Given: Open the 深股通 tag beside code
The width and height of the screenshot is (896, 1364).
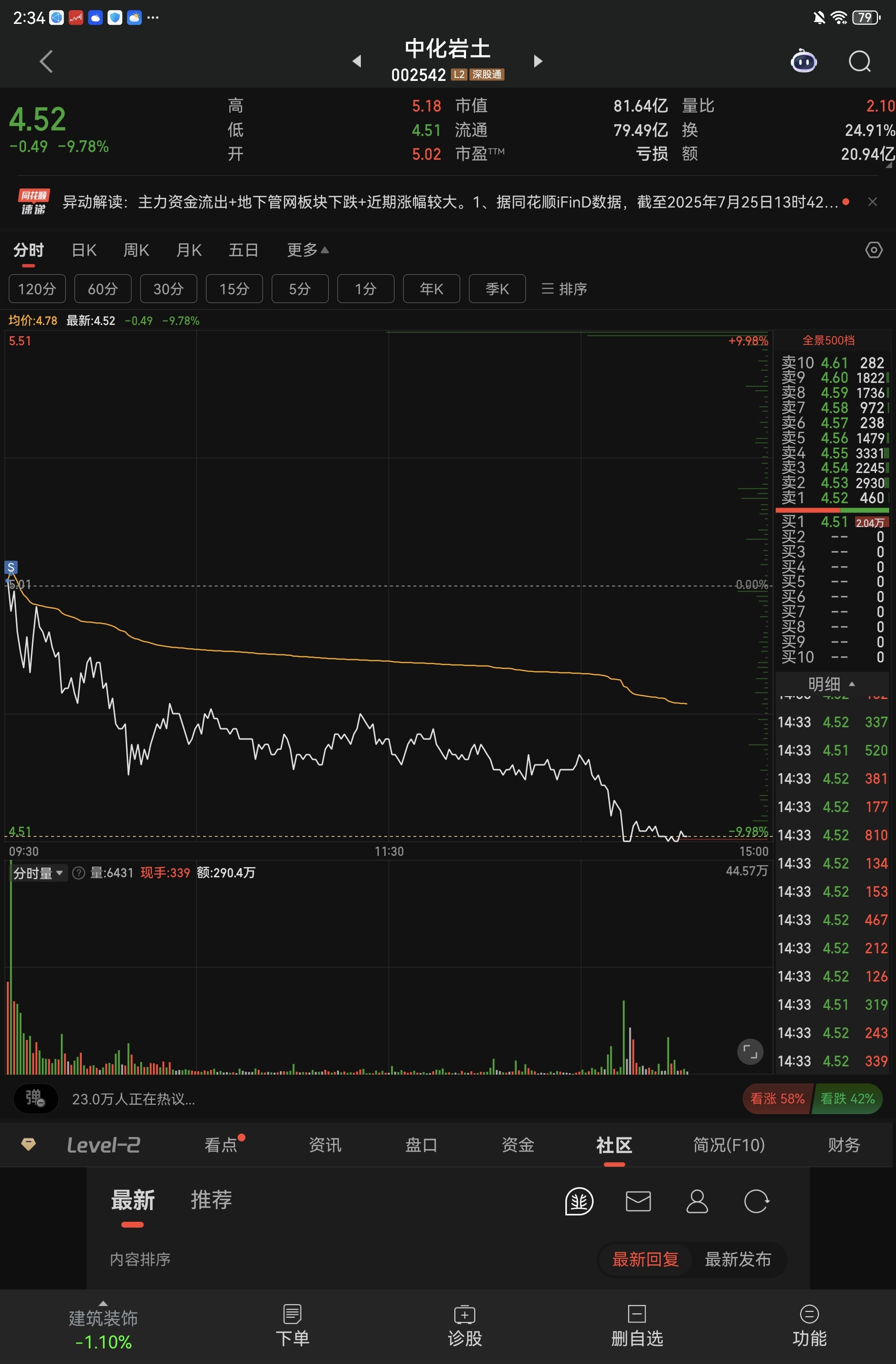Looking at the screenshot, I should click(x=487, y=75).
